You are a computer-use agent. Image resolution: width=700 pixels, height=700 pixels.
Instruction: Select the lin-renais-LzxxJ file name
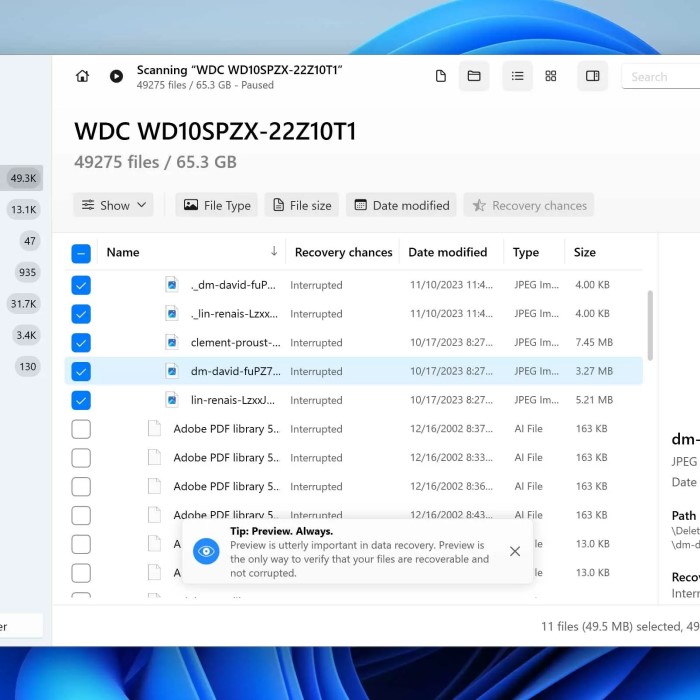click(233, 400)
